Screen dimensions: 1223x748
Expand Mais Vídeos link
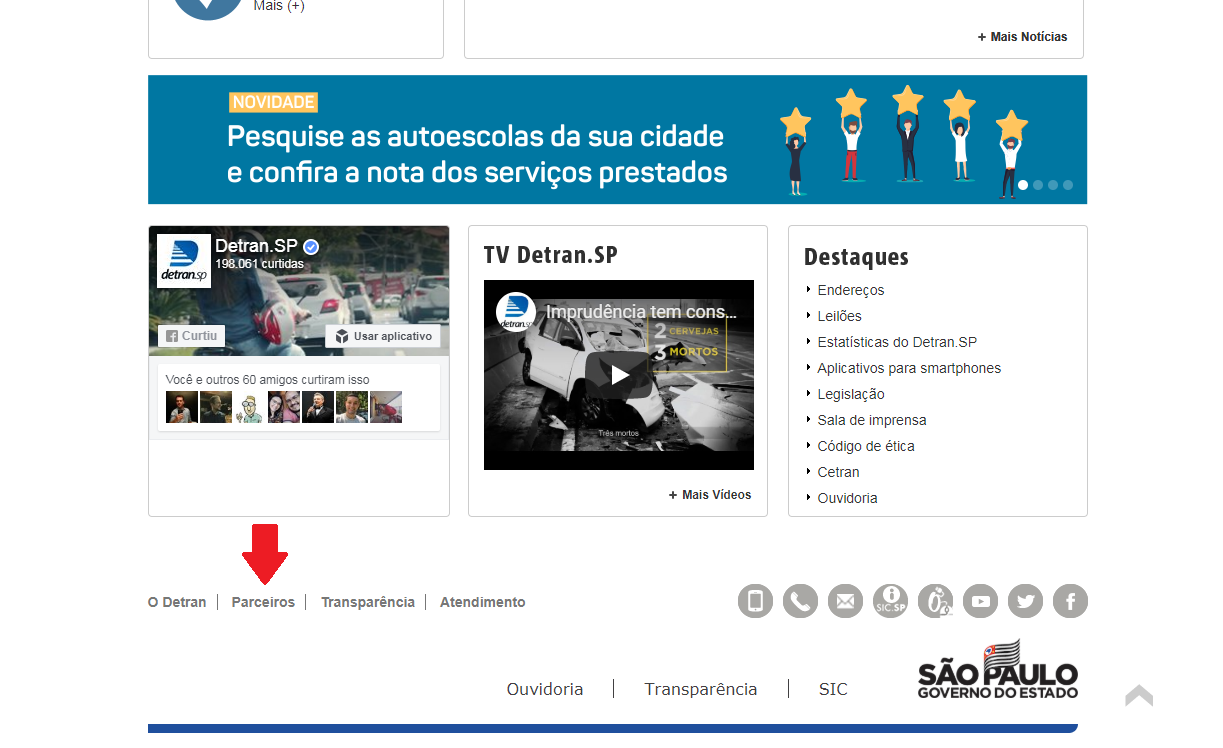[710, 495]
